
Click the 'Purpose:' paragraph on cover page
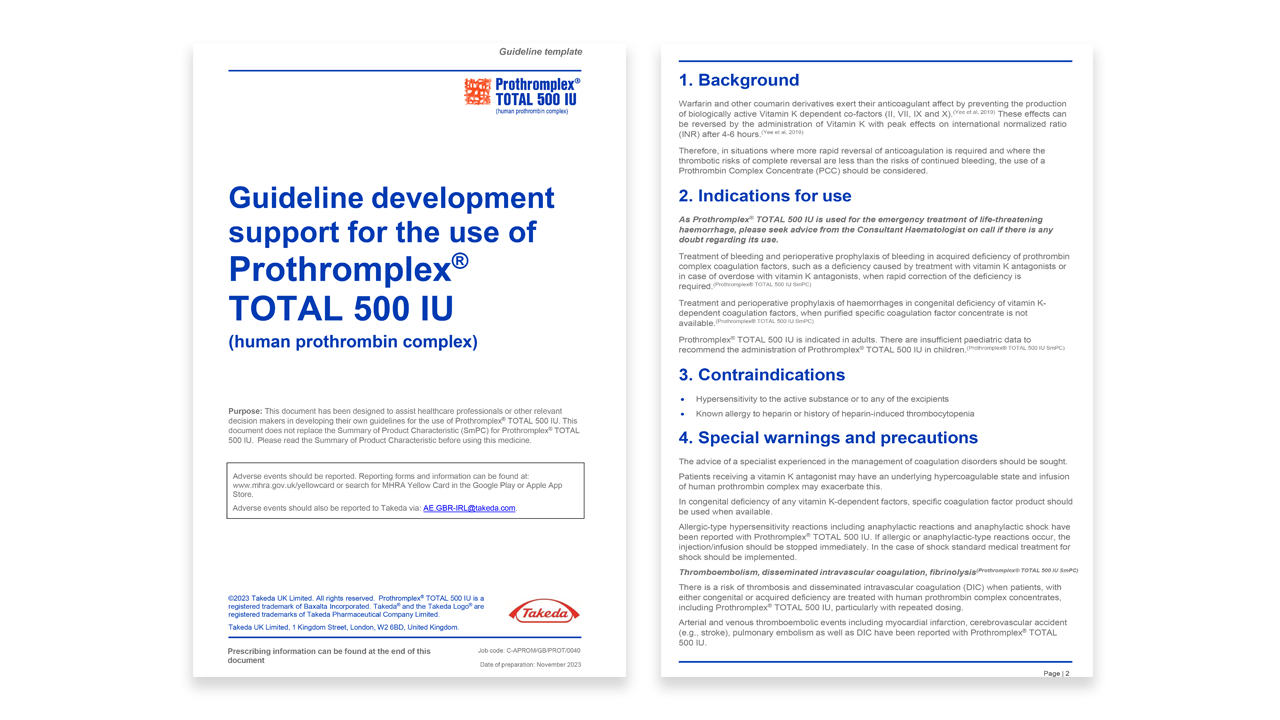pos(403,425)
